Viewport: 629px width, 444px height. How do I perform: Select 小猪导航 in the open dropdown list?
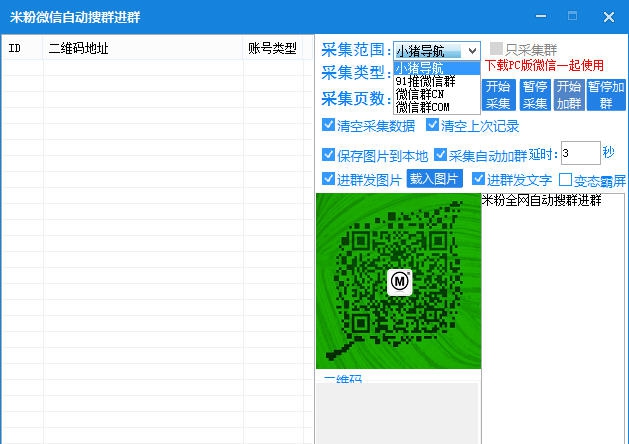[437, 68]
